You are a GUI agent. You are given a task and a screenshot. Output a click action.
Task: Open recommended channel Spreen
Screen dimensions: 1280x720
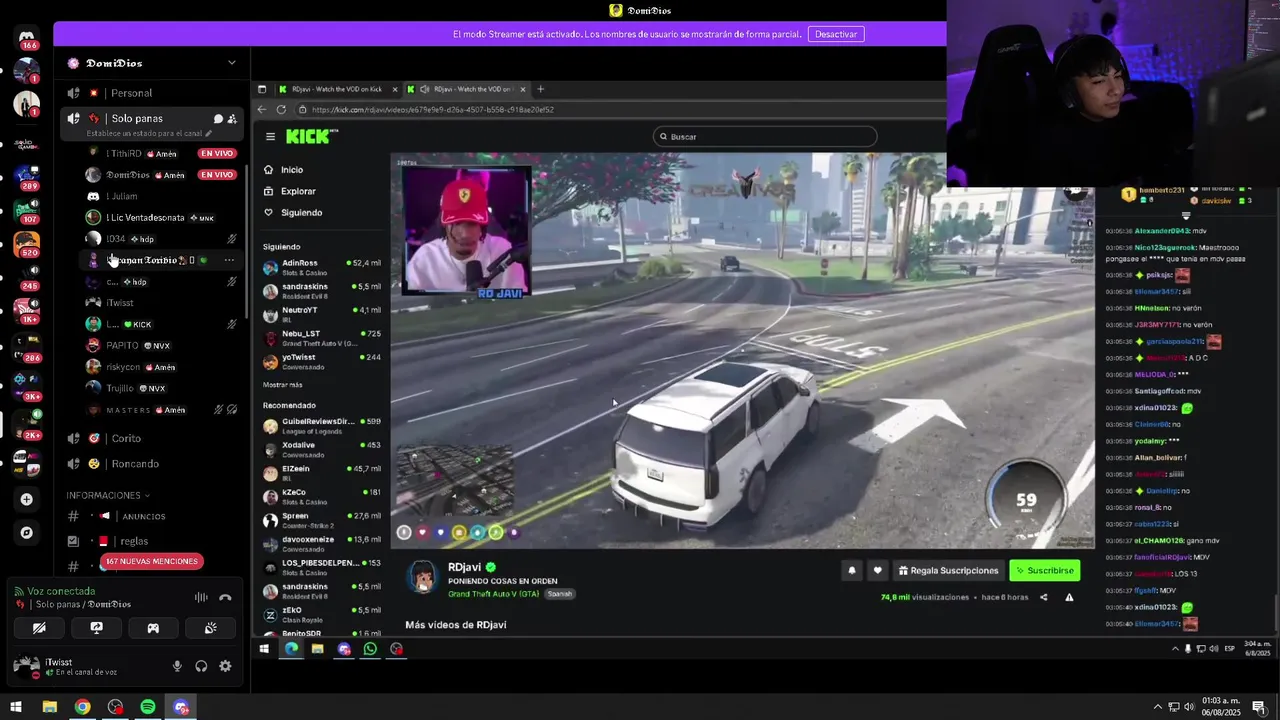click(322, 520)
